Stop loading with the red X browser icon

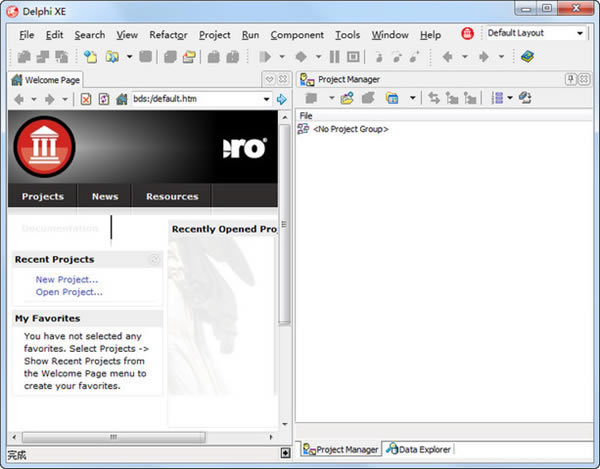tap(86, 99)
